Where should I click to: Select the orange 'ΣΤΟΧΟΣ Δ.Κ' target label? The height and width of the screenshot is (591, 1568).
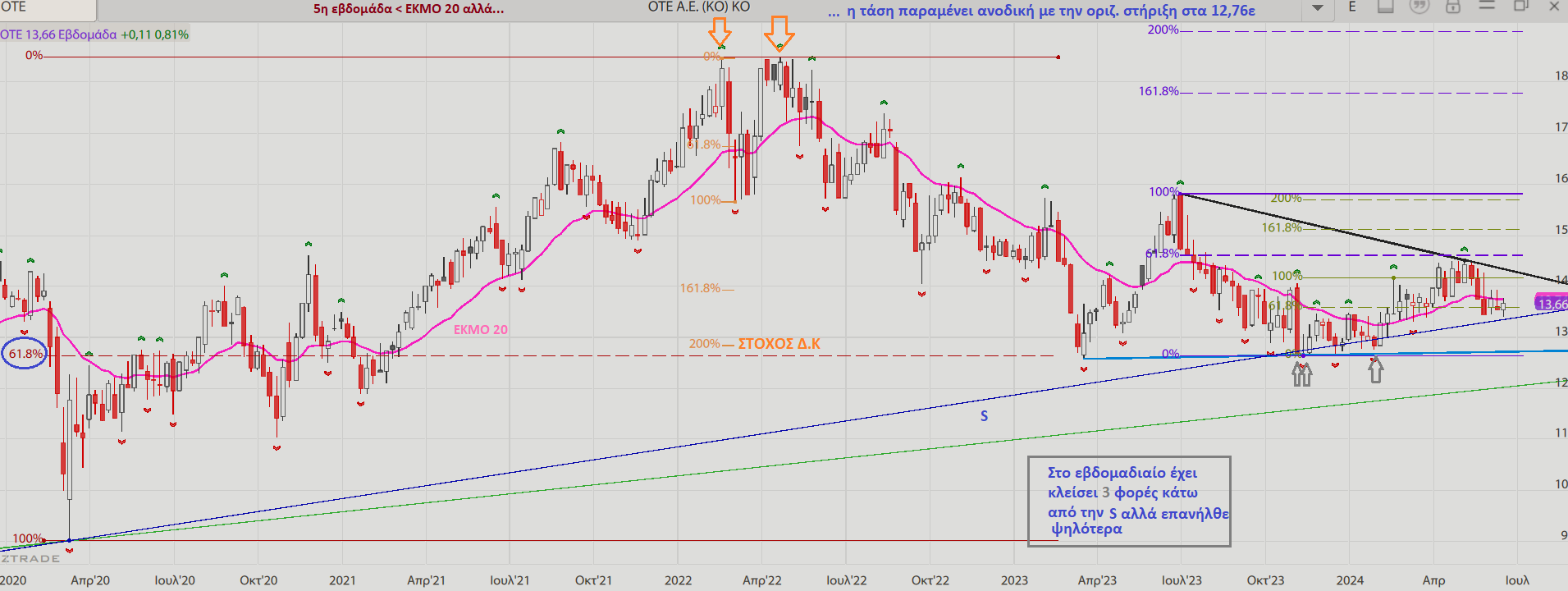(x=779, y=343)
